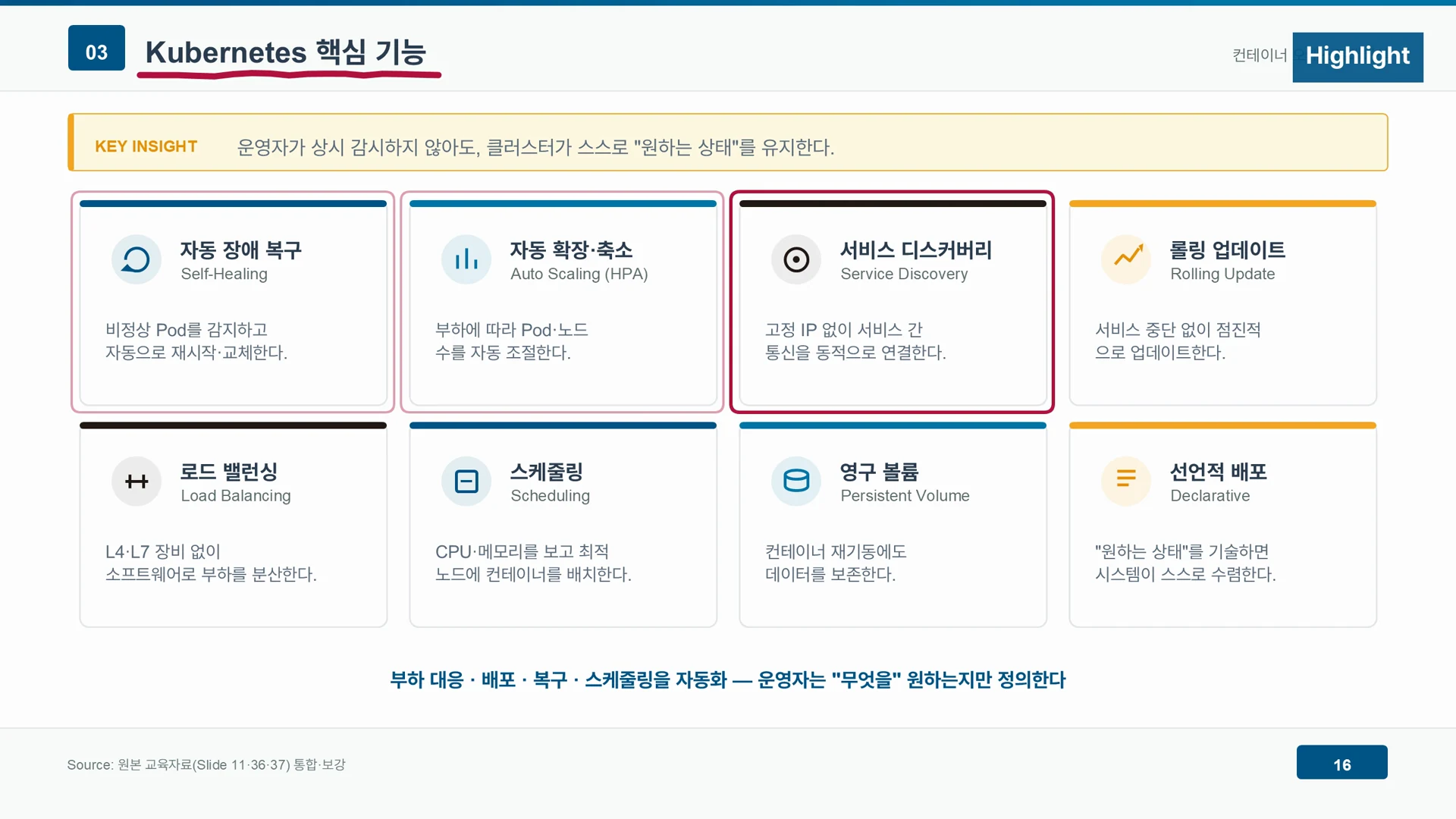The width and height of the screenshot is (1456, 819).
Task: Click the card heading '서비스 디스커버리'
Action: [916, 249]
